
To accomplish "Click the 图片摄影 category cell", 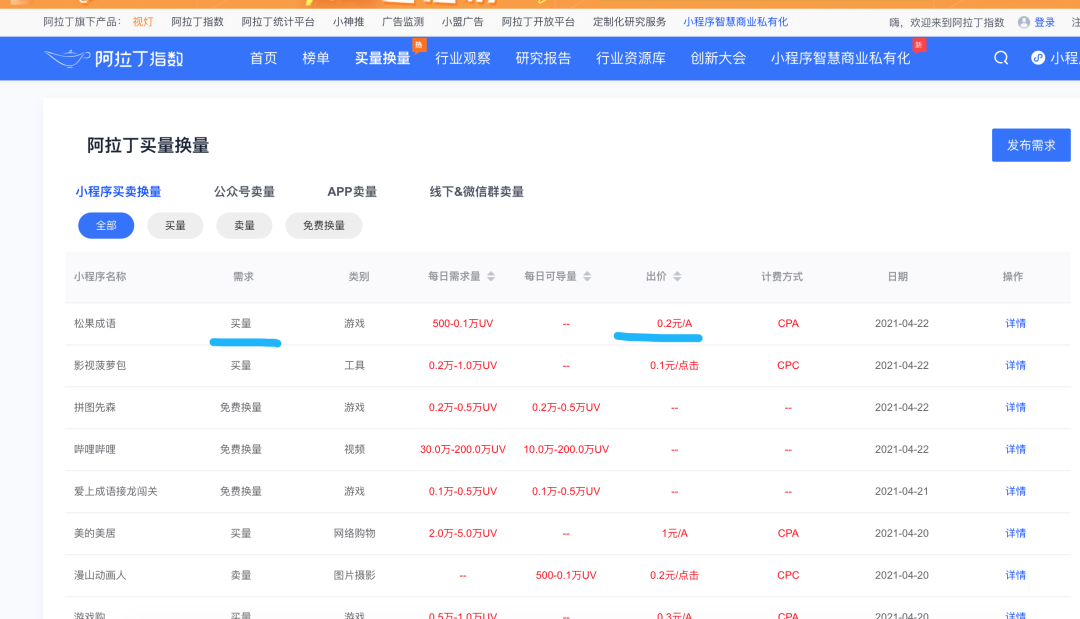I will tap(354, 576).
